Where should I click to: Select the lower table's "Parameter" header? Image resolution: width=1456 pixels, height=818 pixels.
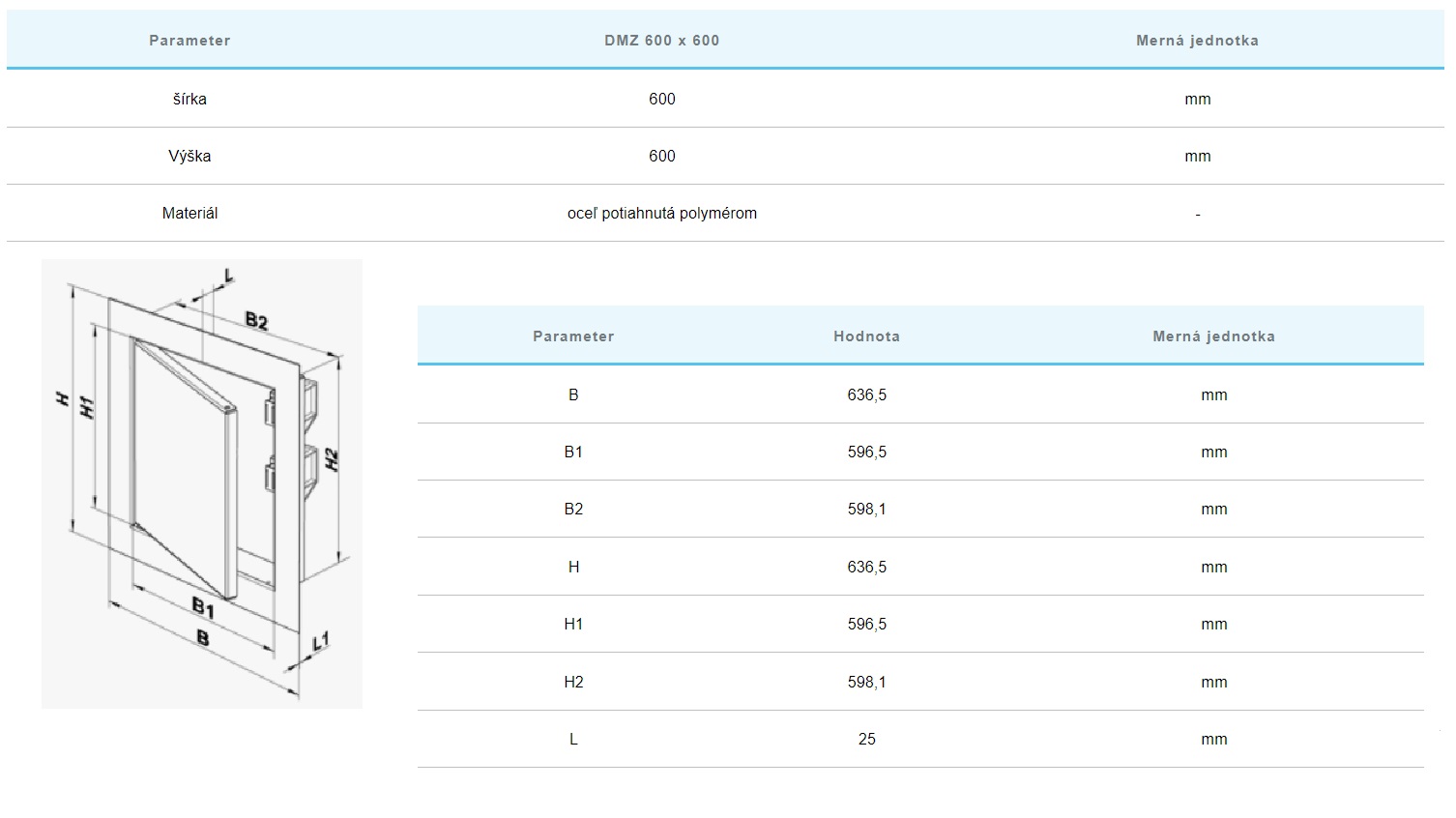[x=573, y=336]
